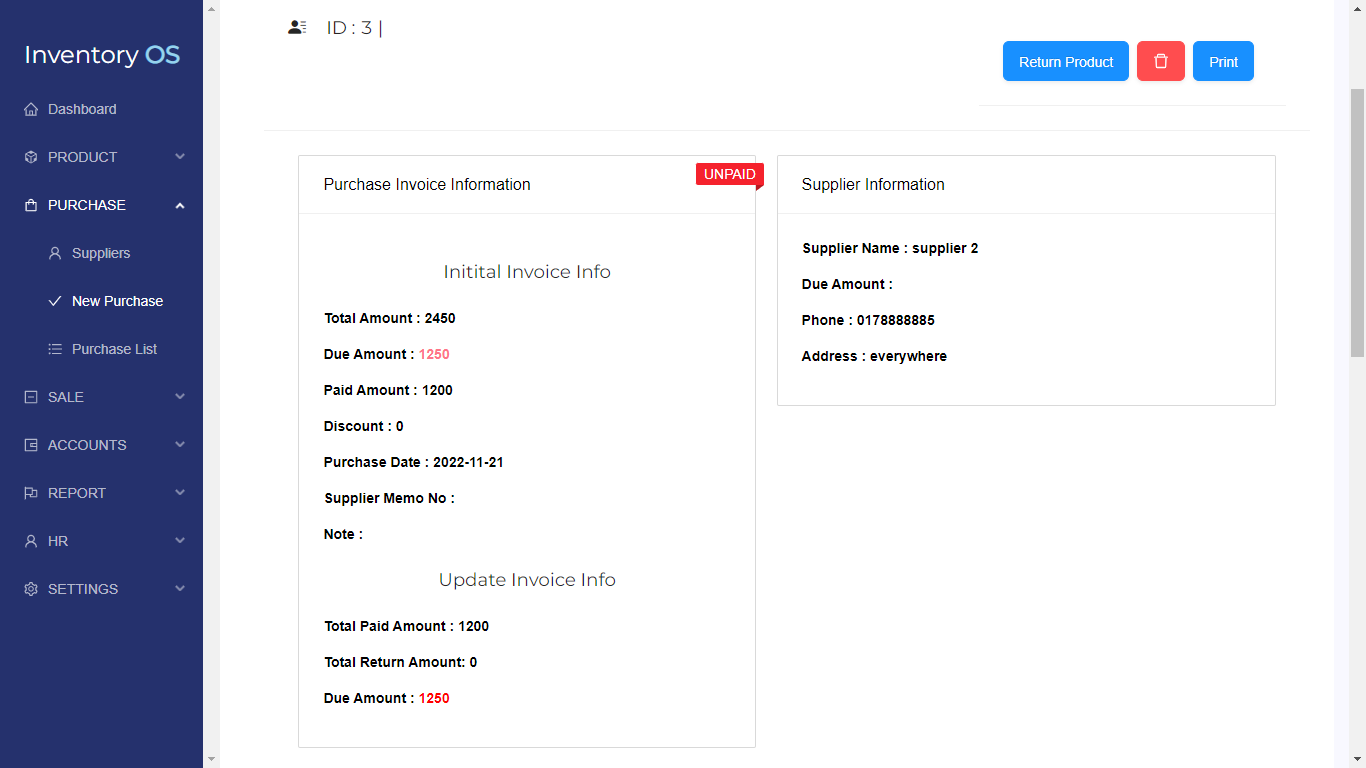Click the Purchase List list icon
Screen dimensions: 1366x768
click(55, 349)
